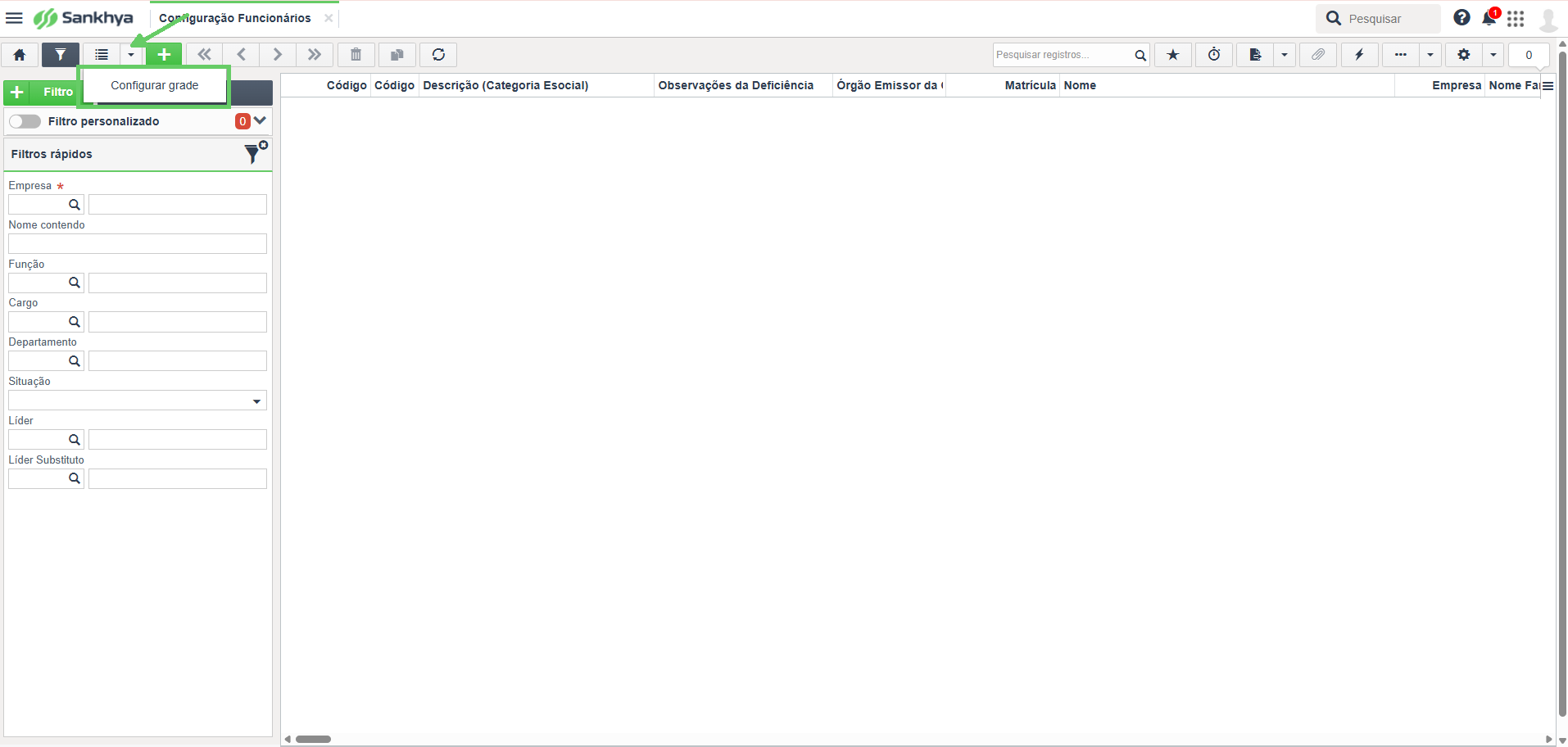
Task: Open Função lookup search icon
Action: pyautogui.click(x=75, y=283)
